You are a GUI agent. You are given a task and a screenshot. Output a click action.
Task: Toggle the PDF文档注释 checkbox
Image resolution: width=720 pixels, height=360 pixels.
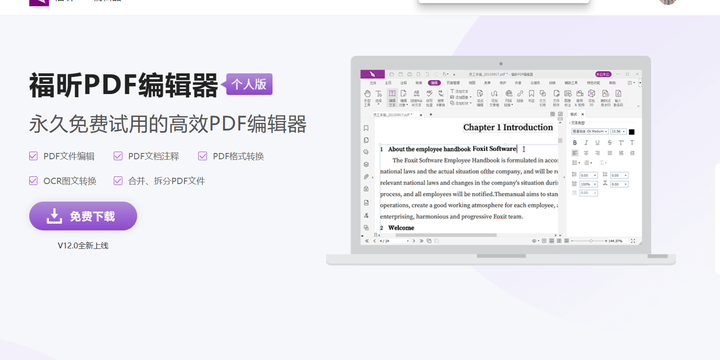[x=118, y=156]
